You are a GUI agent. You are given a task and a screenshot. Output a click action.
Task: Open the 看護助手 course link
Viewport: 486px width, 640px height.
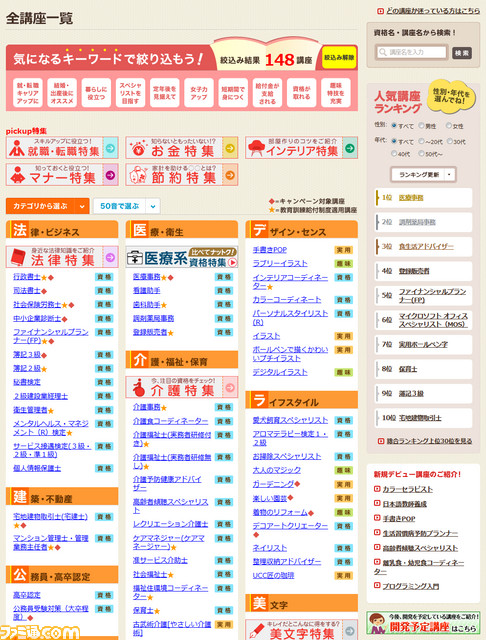click(146, 291)
